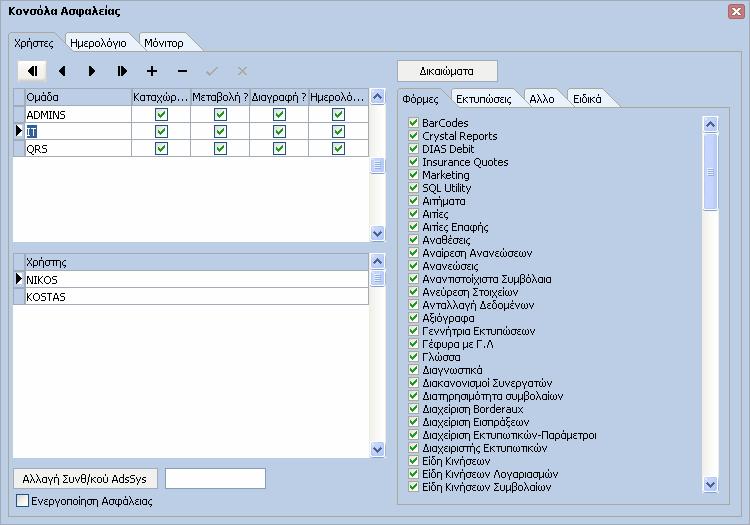Click the groups grid scroll-up arrow
Screen dimensions: 750x525
tap(377, 97)
